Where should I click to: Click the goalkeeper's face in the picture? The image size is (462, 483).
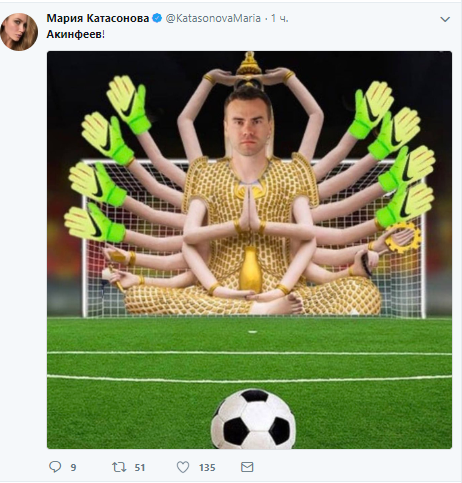coord(248,127)
